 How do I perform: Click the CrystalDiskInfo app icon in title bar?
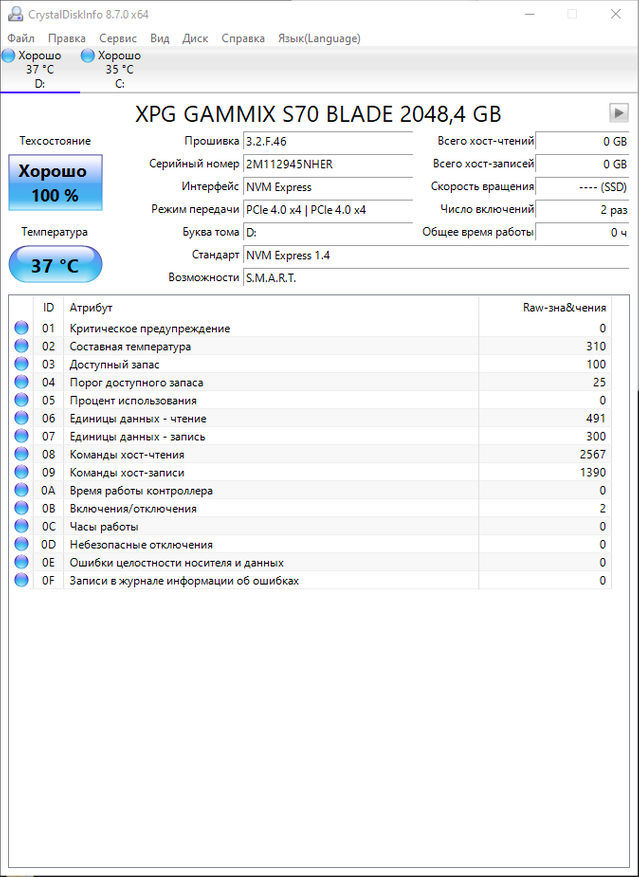pyautogui.click(x=16, y=15)
